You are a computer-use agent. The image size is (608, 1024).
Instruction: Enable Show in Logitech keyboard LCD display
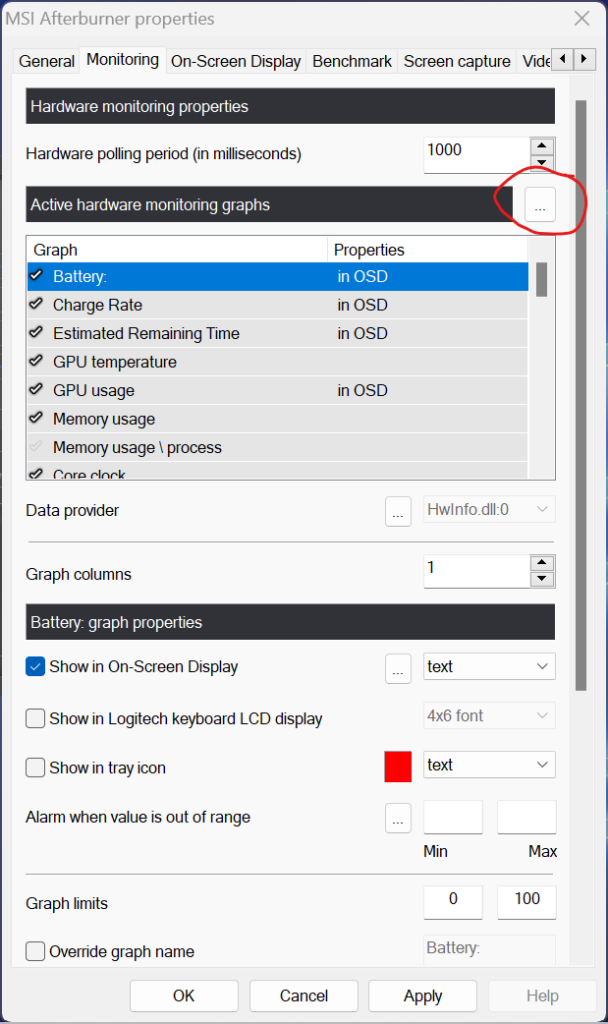[35, 718]
